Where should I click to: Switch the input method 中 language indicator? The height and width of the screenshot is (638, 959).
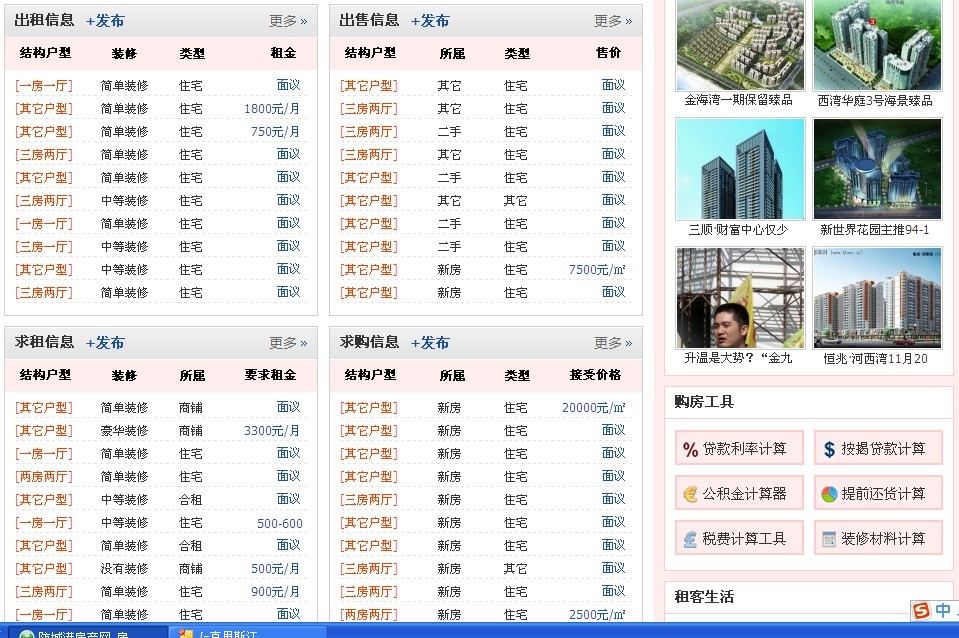(x=943, y=610)
